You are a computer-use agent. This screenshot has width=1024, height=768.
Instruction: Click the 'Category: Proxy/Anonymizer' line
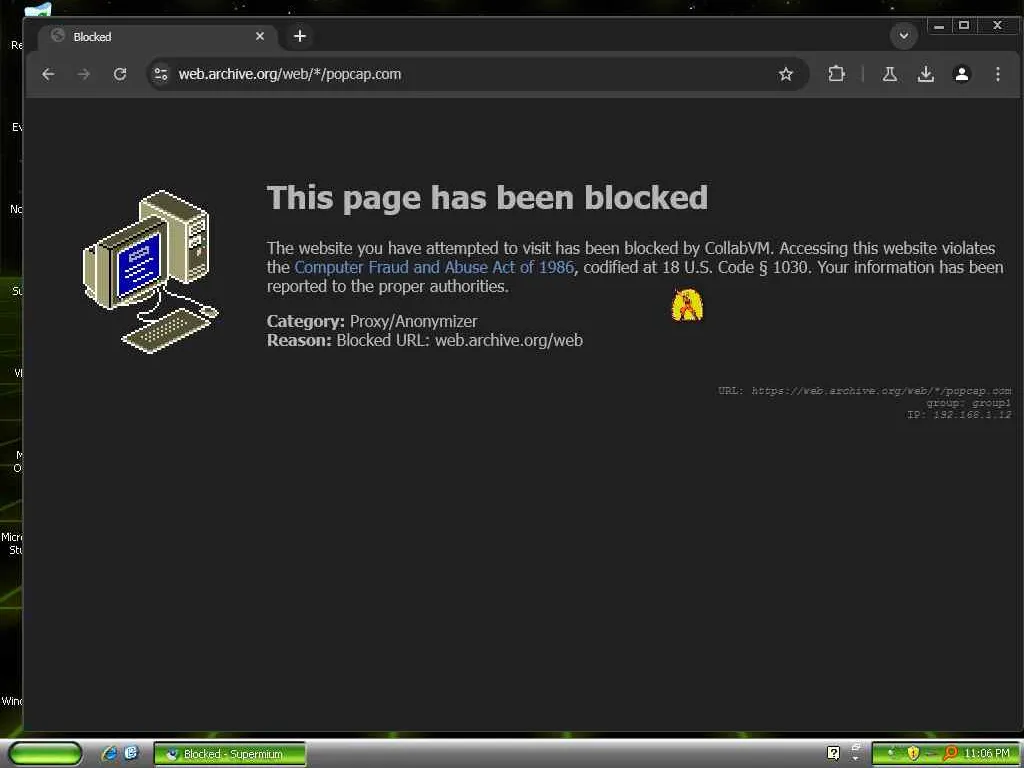point(372,321)
